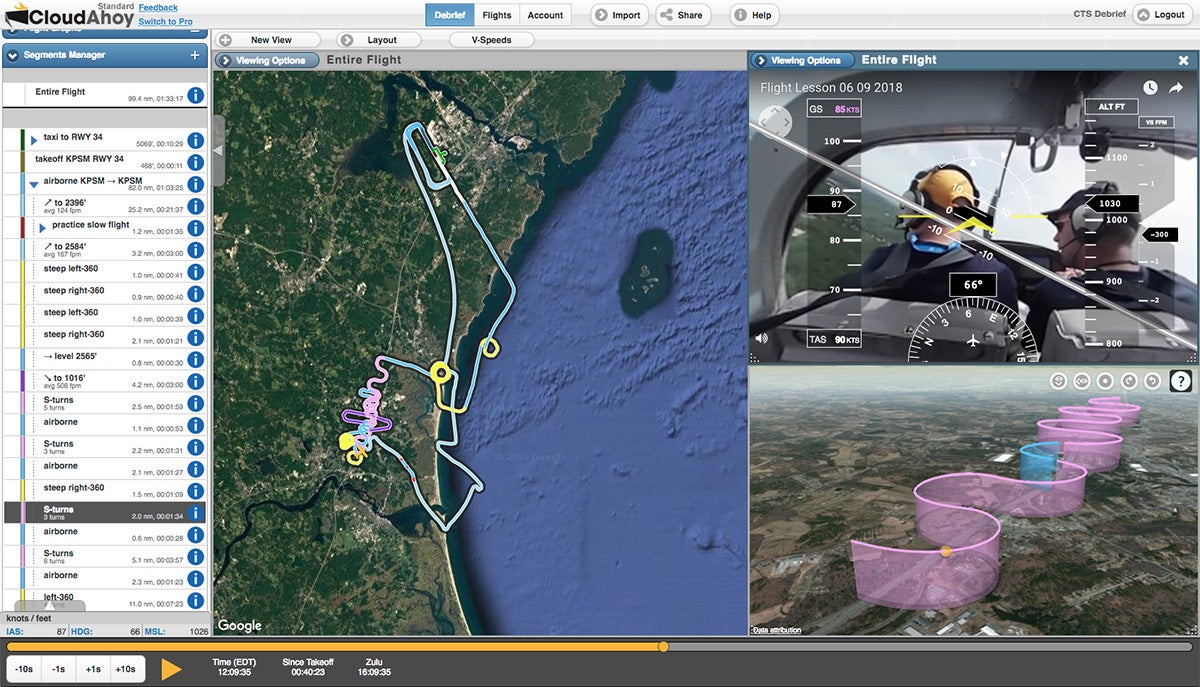The image size is (1200, 687).
Task: Click info icon on highlighted S-turns 2.0 nm row
Action: (196, 513)
